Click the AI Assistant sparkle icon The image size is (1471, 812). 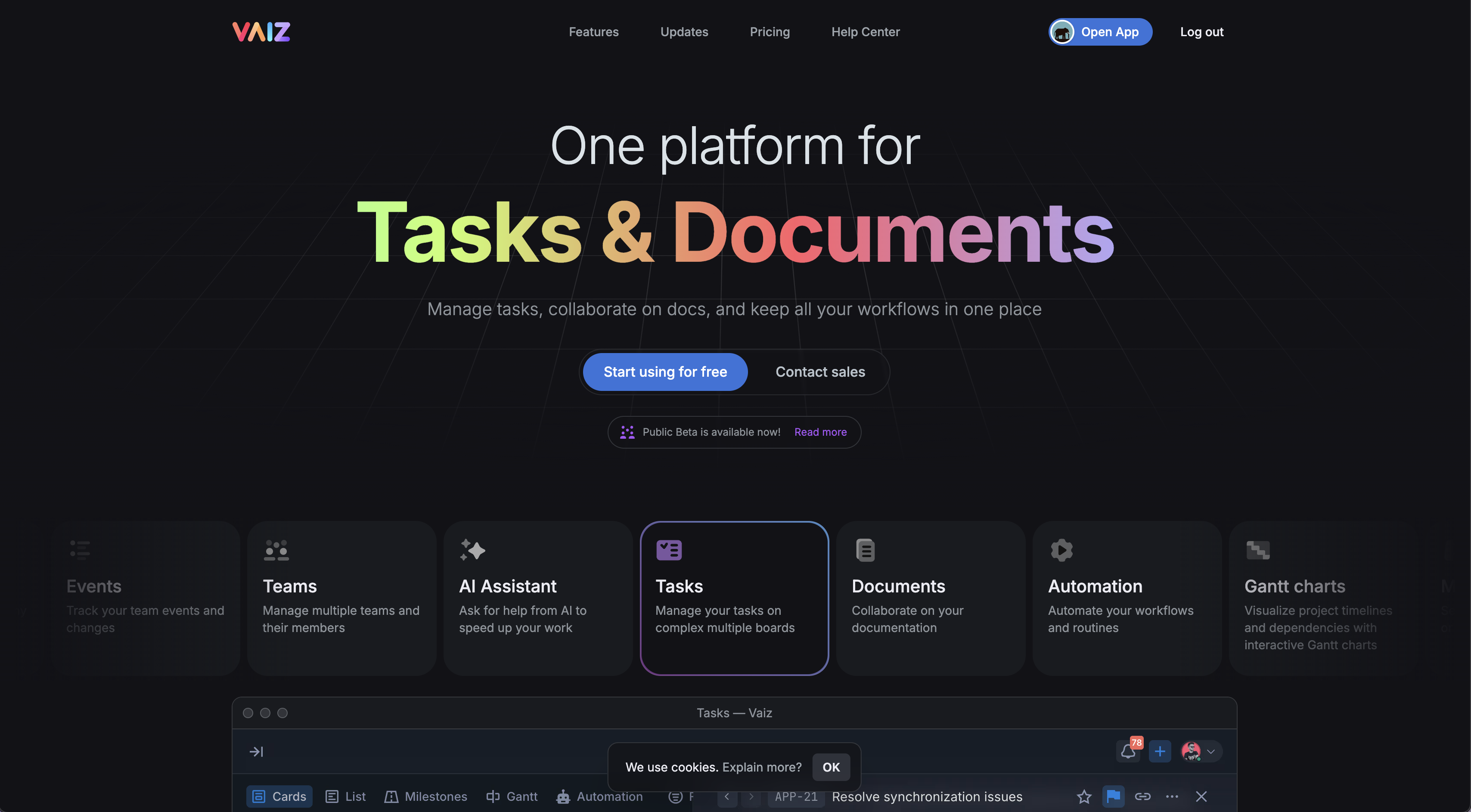point(472,550)
